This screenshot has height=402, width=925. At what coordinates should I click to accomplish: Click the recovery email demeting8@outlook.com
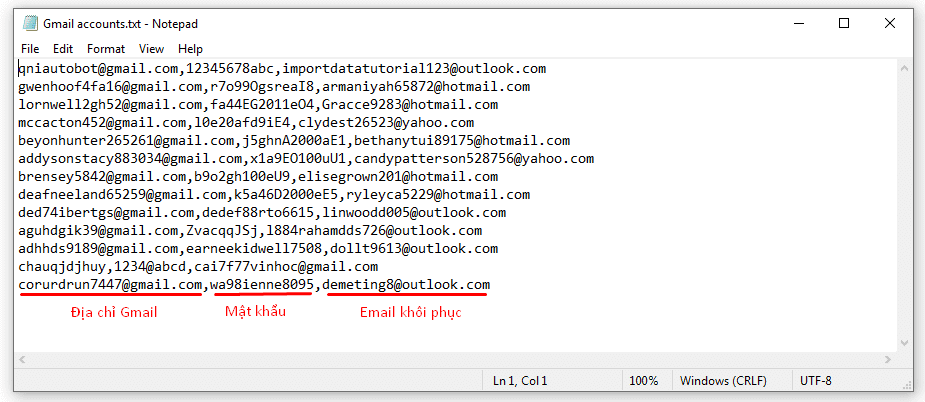point(406,285)
